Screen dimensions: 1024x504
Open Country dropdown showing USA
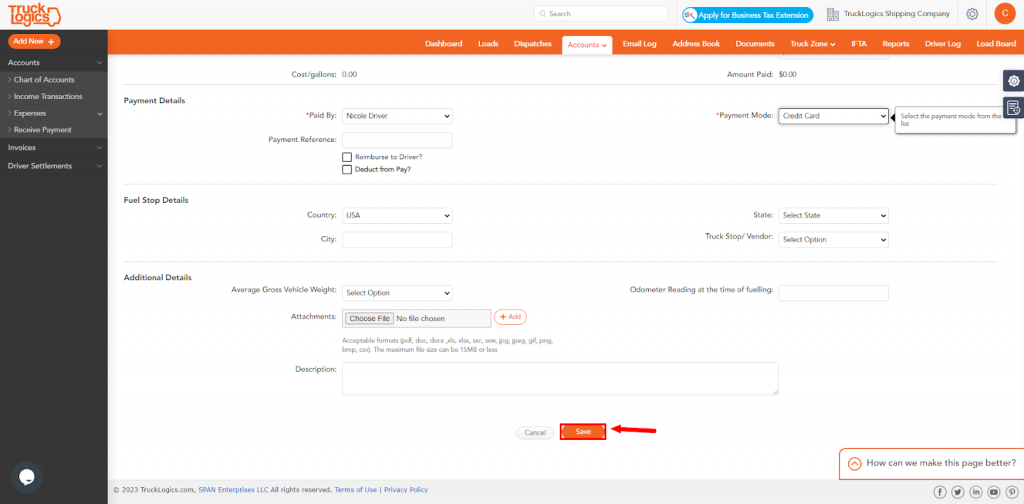pyautogui.click(x=397, y=215)
